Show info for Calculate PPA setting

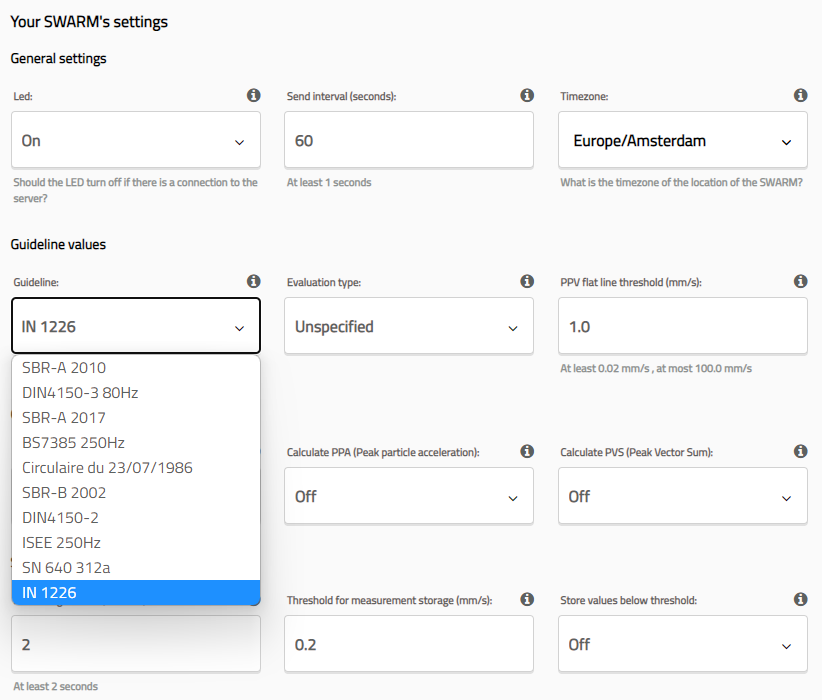[x=527, y=452]
